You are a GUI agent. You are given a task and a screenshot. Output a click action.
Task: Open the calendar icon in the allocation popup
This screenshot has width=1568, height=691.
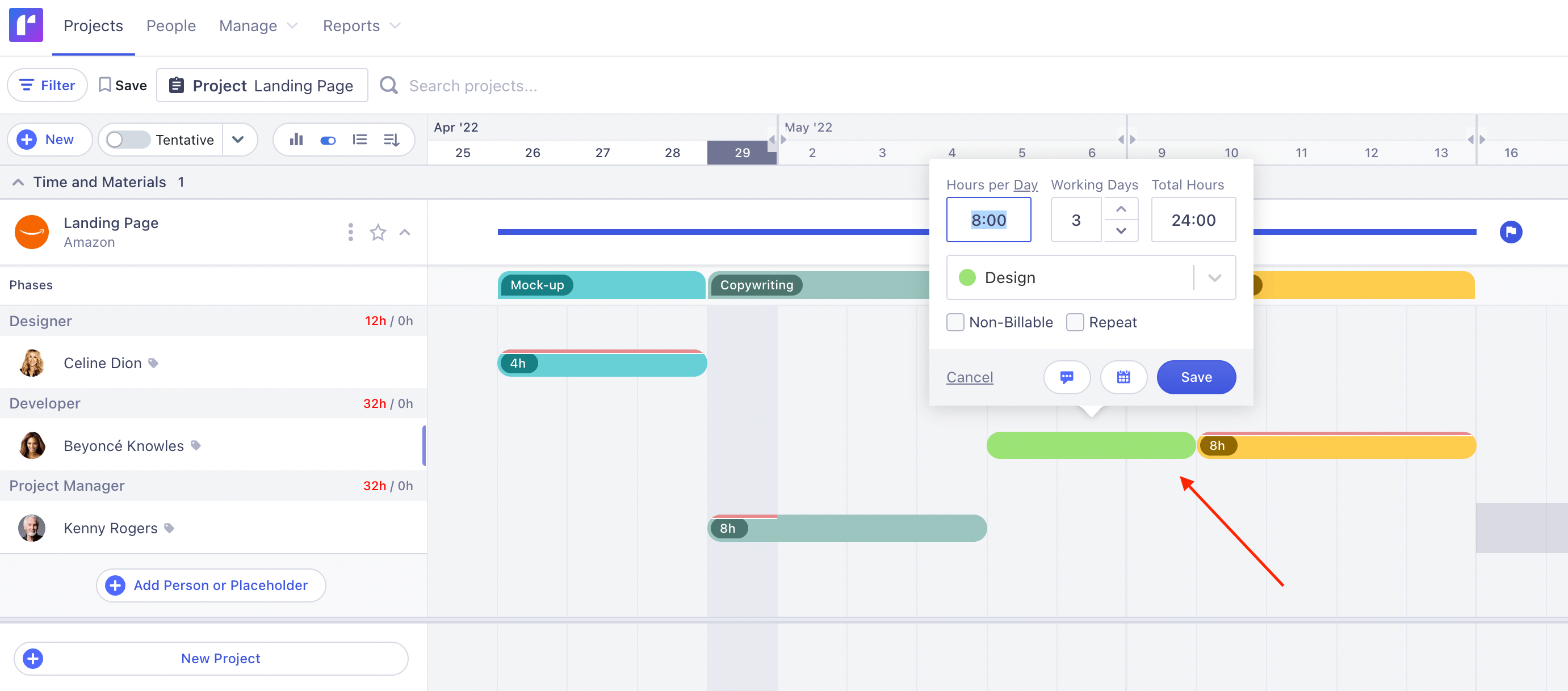pos(1123,377)
